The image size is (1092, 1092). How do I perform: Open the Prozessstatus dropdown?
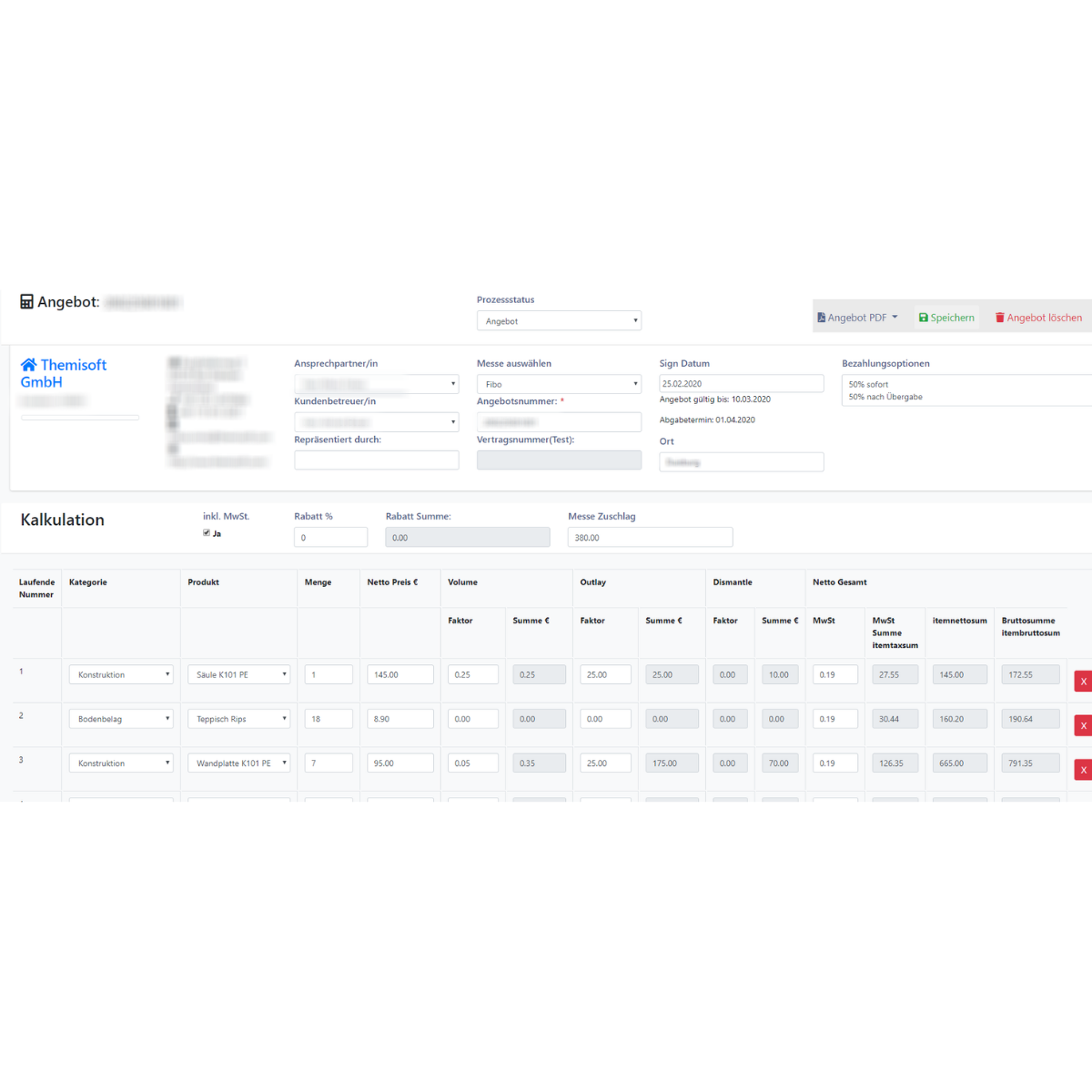coord(559,321)
